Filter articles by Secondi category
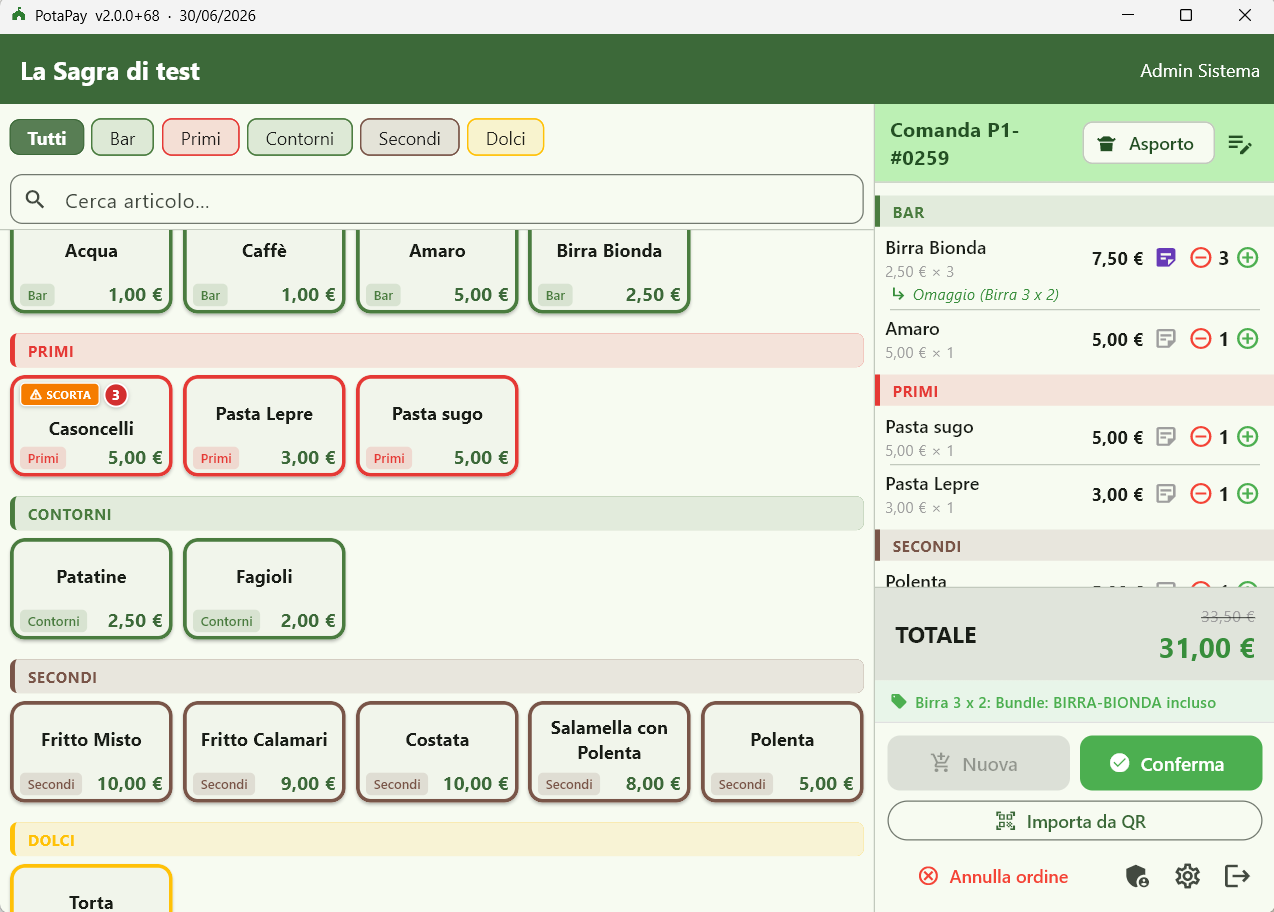1274x912 pixels. pos(410,138)
